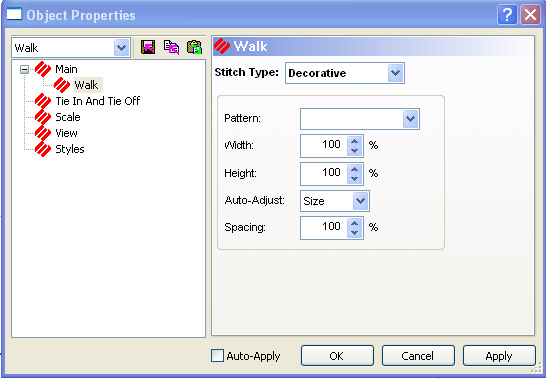Collapse the Main tree node

24,69
